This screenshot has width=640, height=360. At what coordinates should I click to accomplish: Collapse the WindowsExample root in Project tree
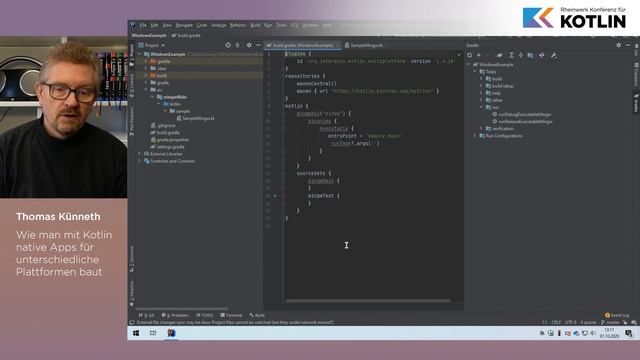tap(140, 54)
